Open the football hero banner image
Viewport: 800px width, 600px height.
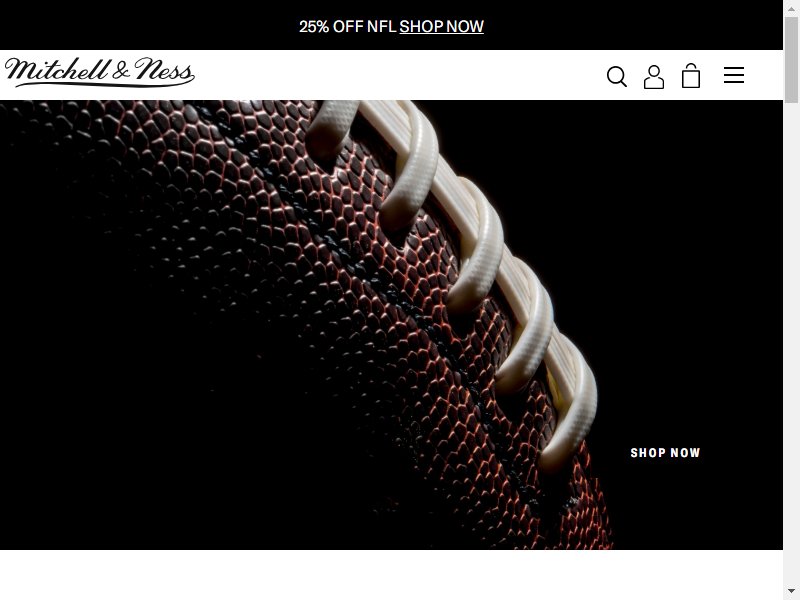pos(391,324)
